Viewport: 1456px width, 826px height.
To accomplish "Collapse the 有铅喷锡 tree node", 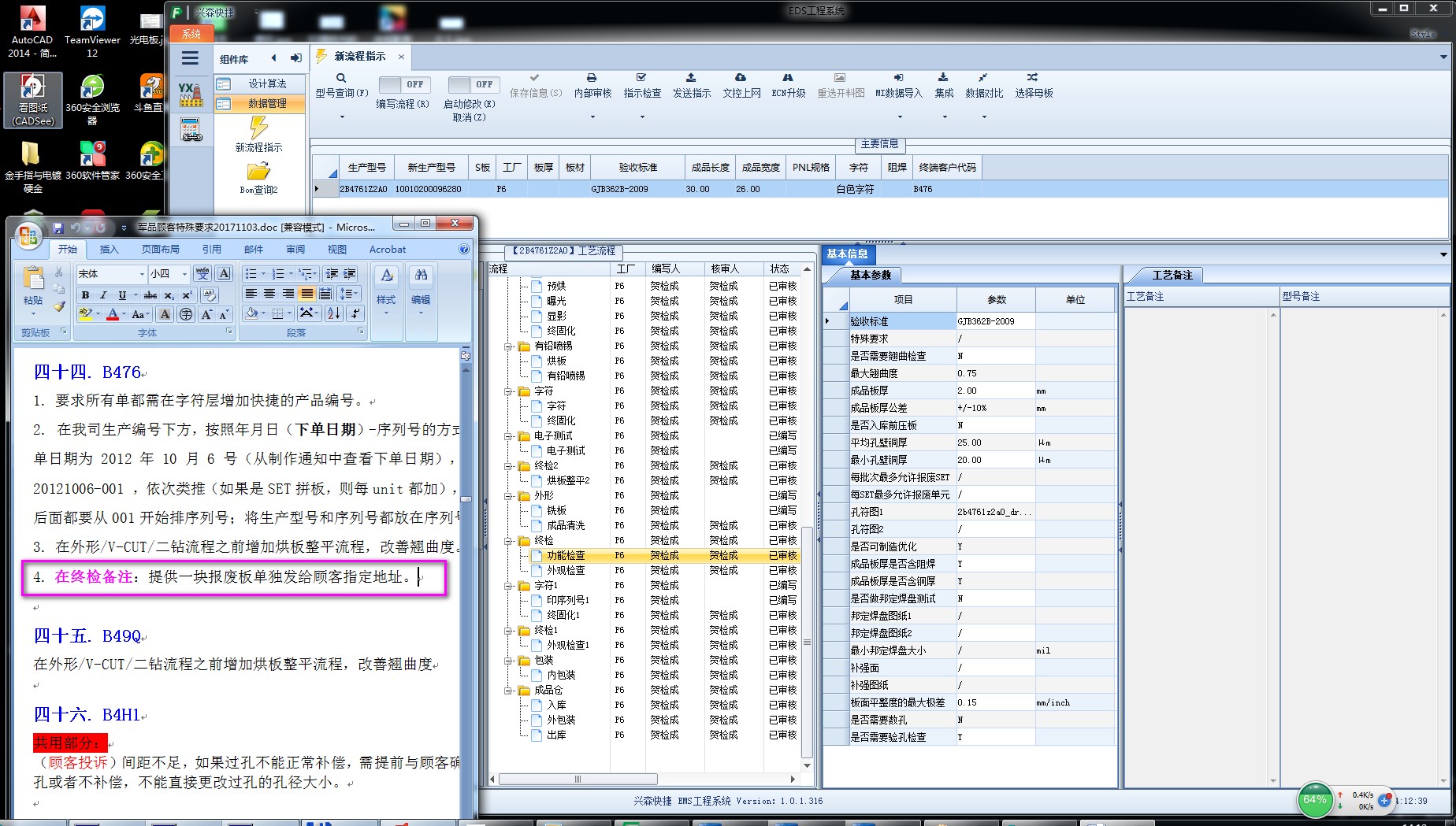I will 509,346.
